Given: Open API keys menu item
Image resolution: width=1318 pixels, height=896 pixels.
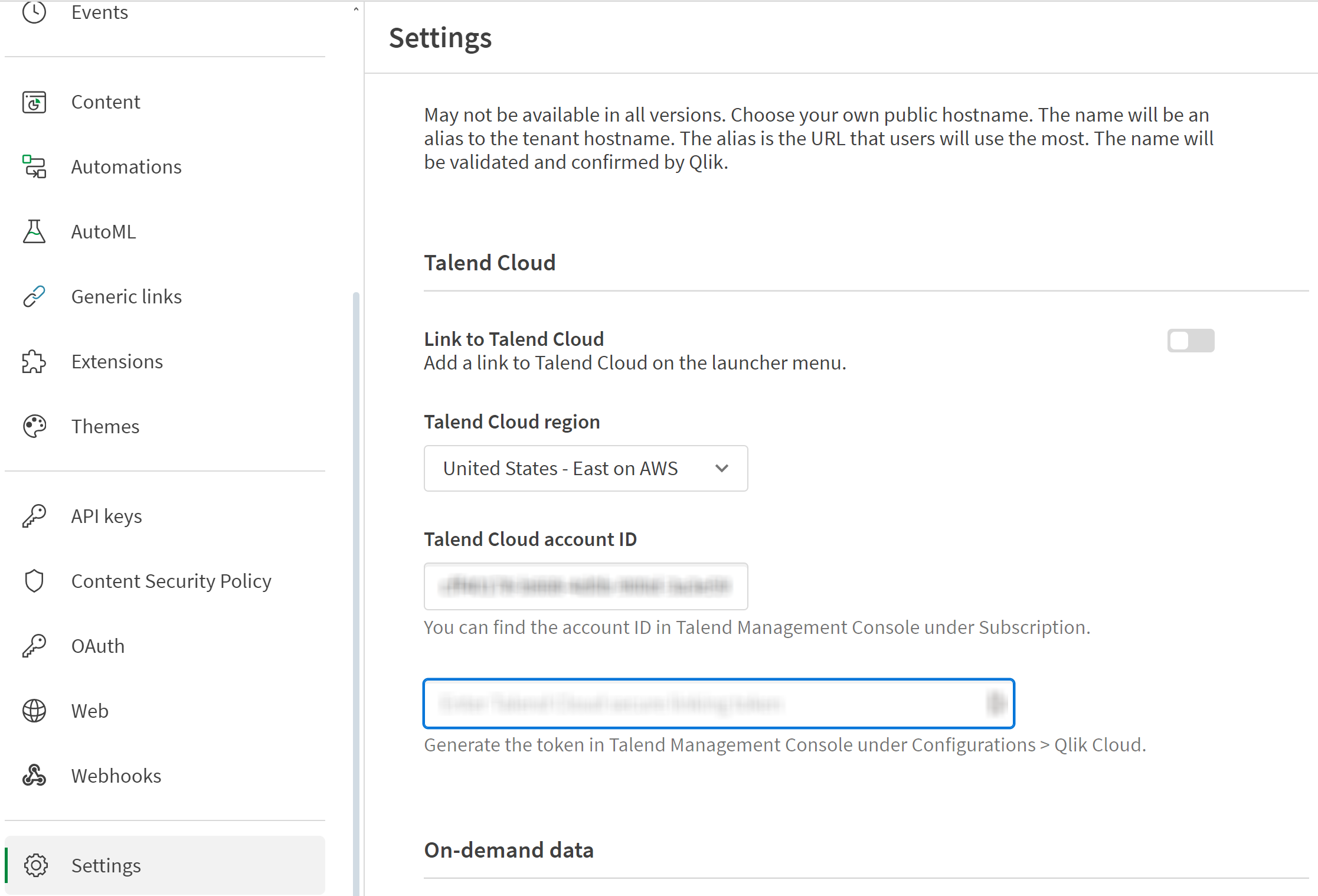Looking at the screenshot, I should [x=106, y=516].
